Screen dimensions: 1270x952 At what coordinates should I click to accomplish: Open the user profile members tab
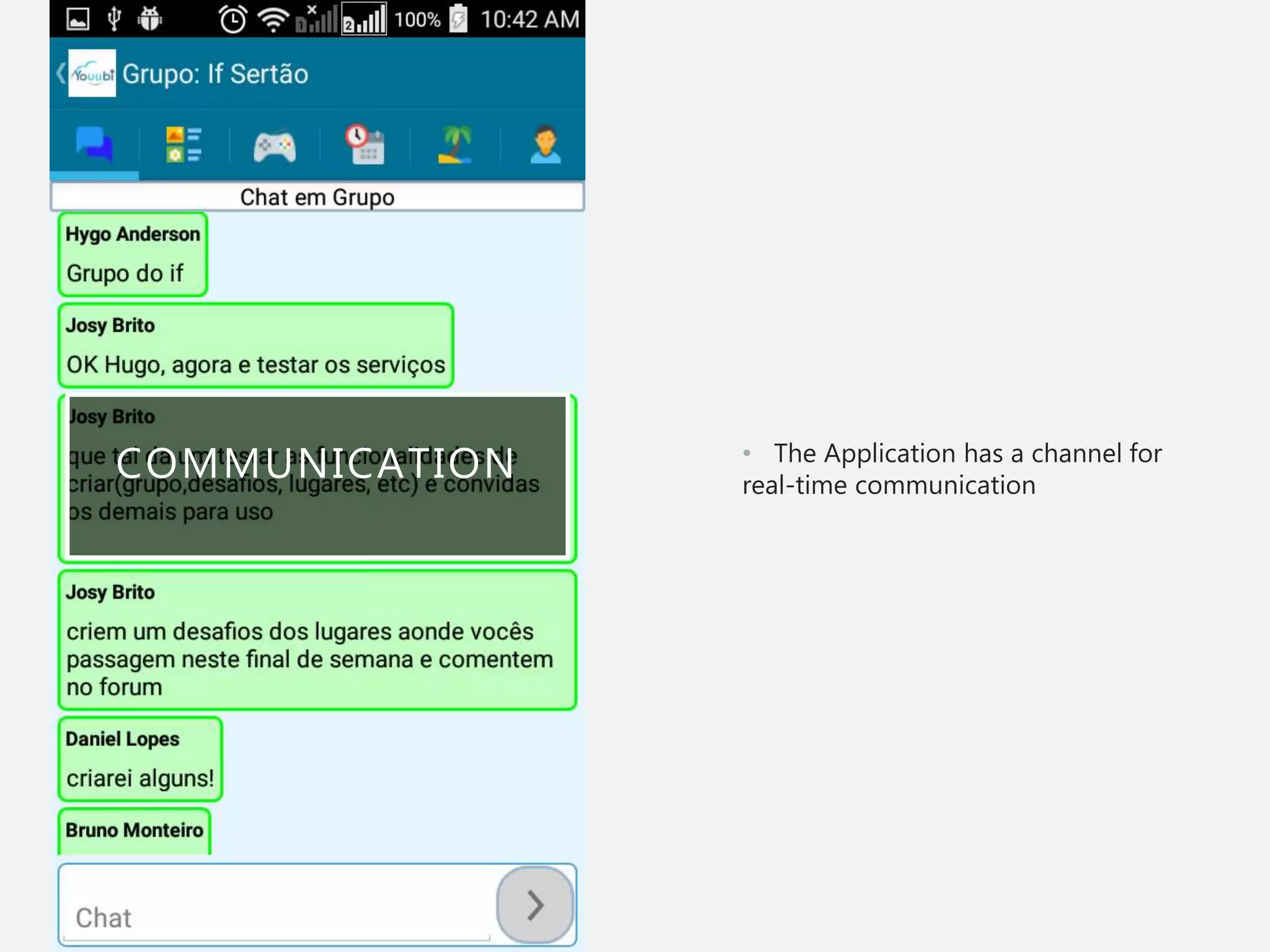[546, 144]
